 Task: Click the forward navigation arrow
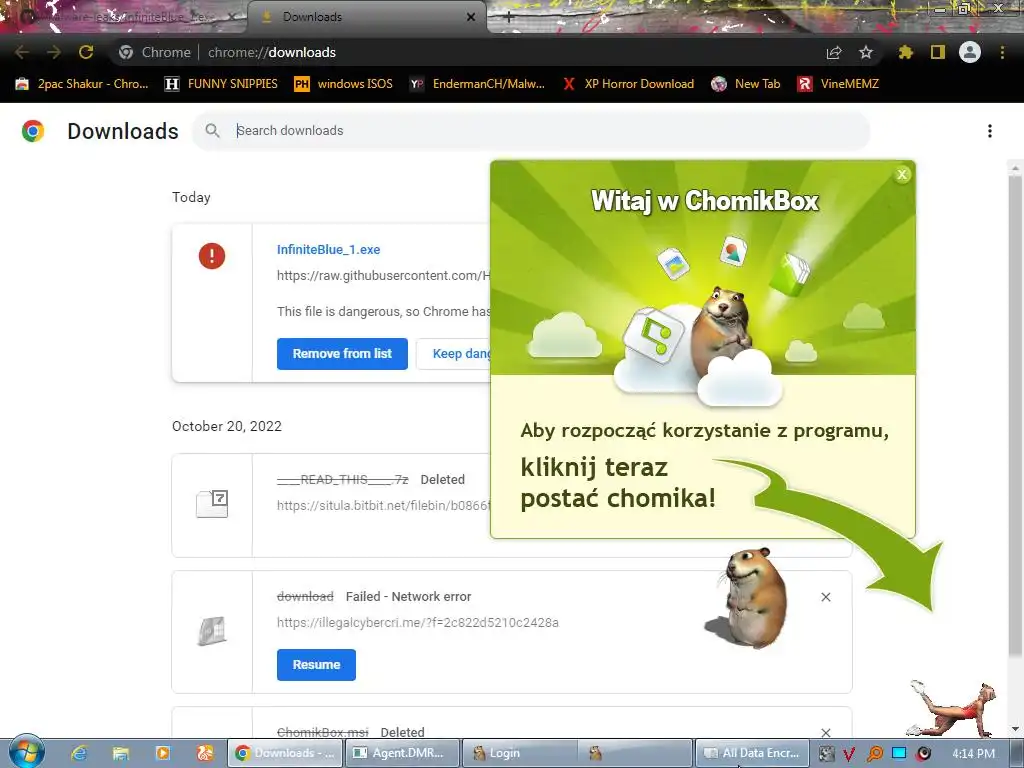[54, 52]
